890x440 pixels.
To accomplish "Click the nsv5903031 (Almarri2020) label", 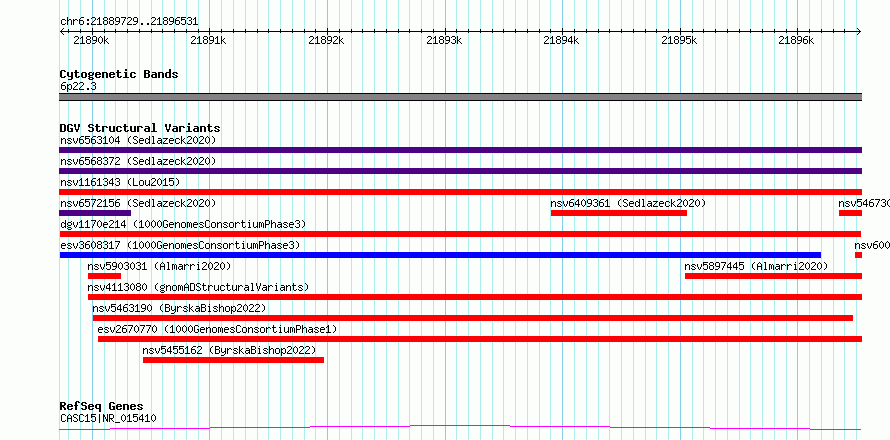I will click(x=159, y=266).
